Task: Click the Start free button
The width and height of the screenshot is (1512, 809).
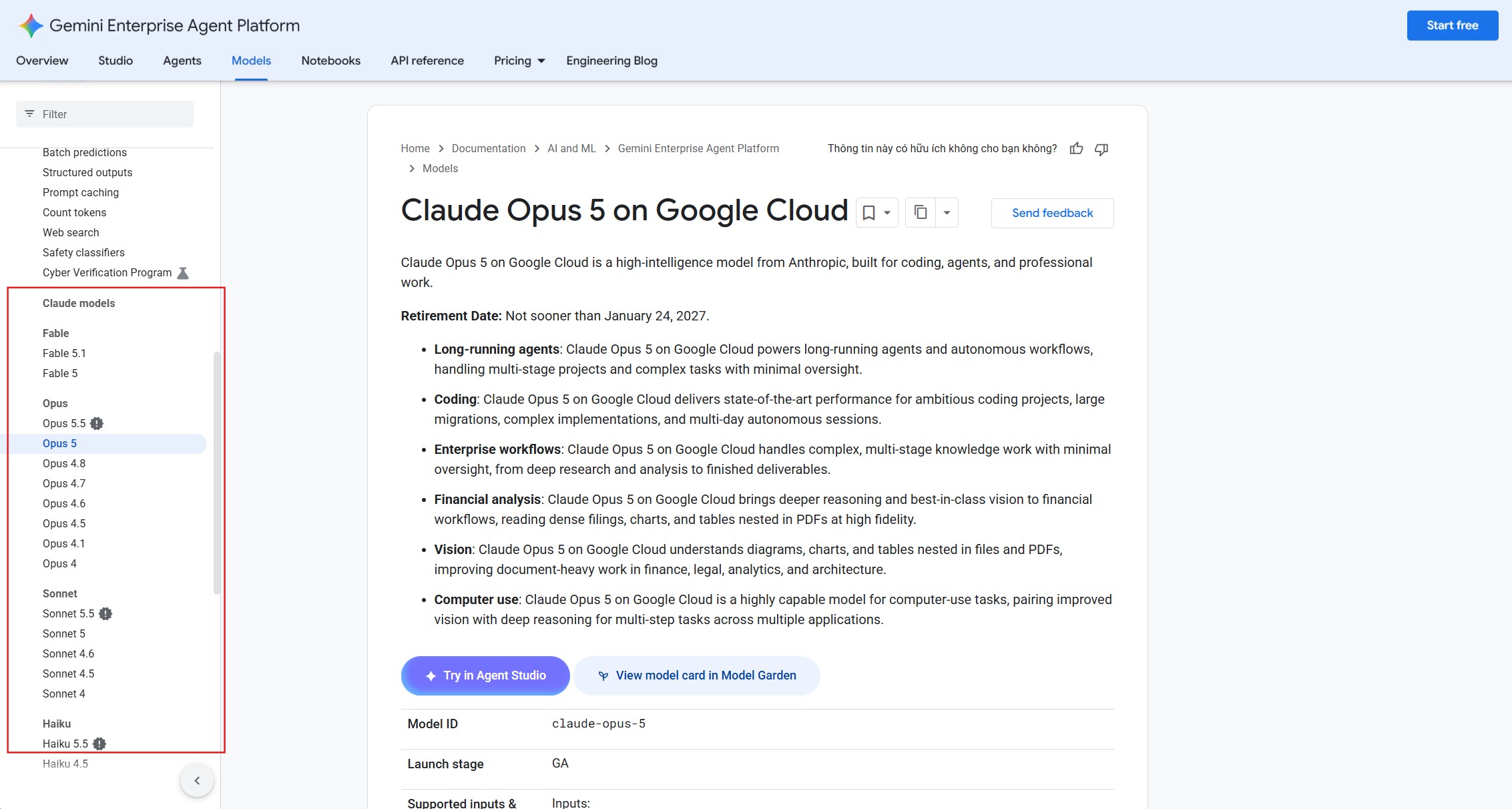Action: pyautogui.click(x=1453, y=25)
